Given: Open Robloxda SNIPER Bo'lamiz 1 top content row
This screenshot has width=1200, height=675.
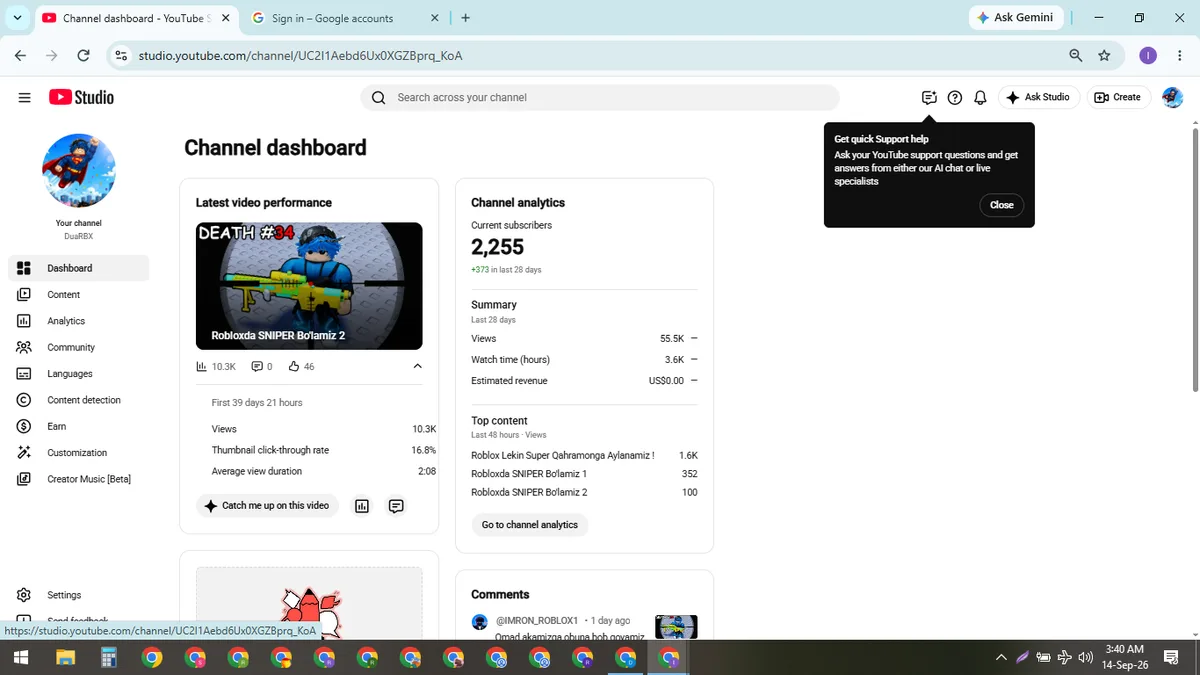Looking at the screenshot, I should point(584,474).
